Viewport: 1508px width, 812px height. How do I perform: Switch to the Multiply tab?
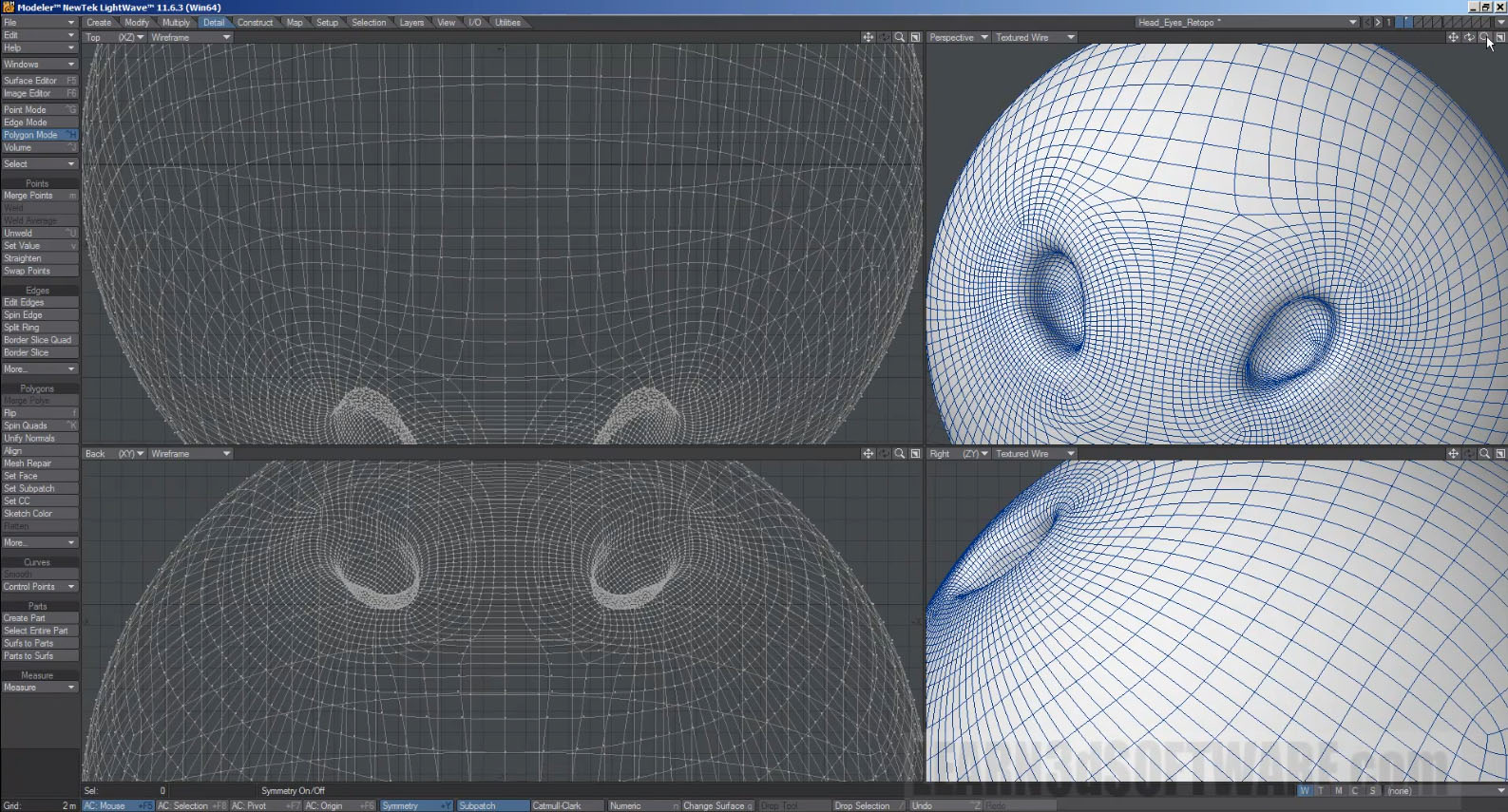click(x=177, y=23)
